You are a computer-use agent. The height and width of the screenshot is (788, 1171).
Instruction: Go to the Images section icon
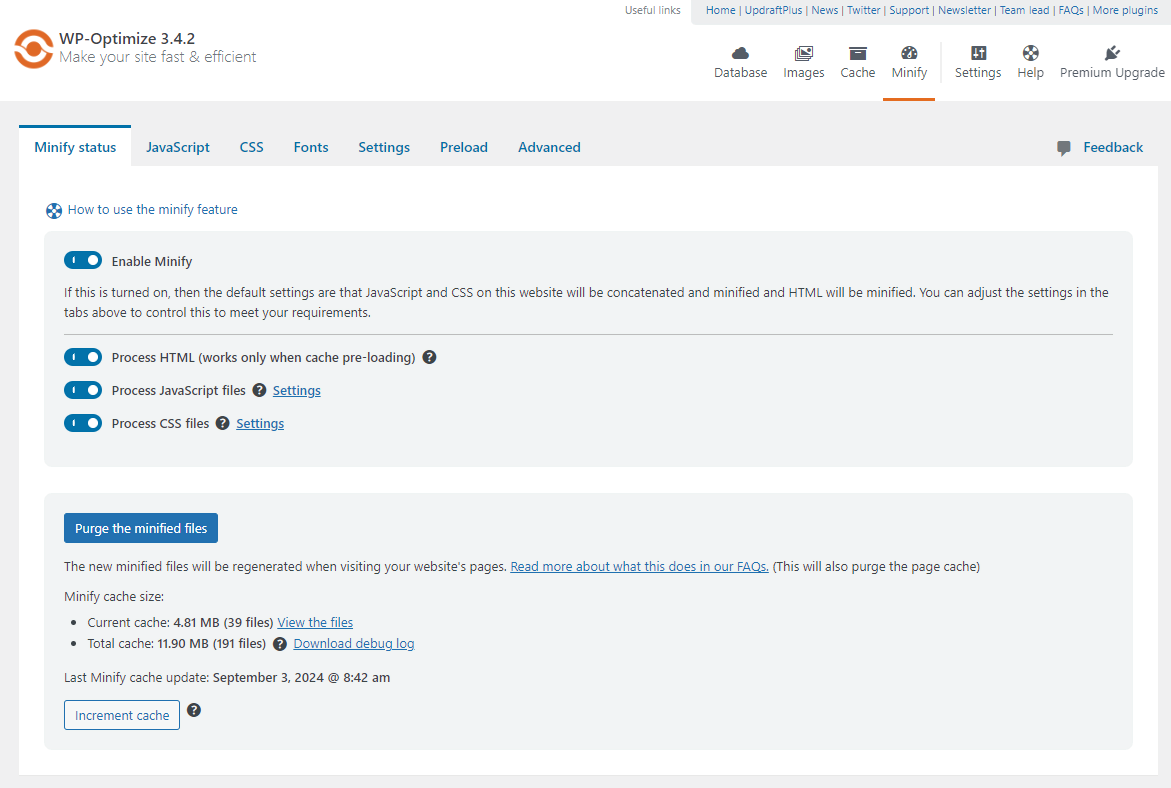coord(804,54)
